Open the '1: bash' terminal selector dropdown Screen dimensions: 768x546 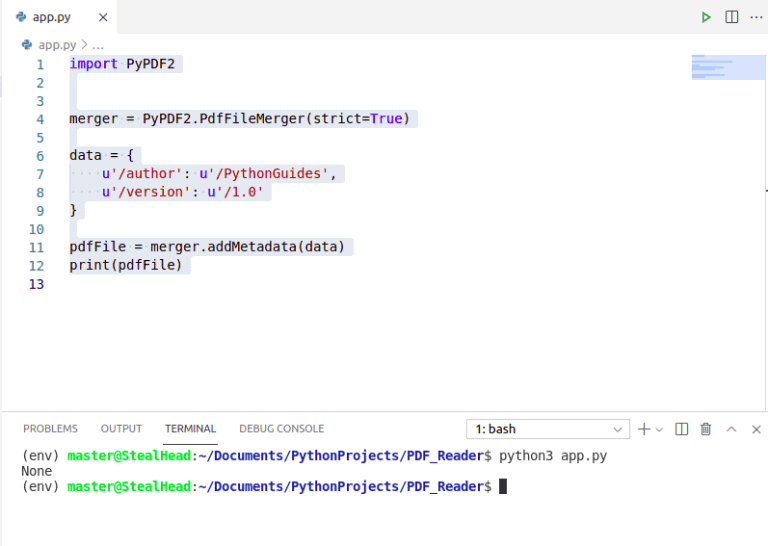tap(548, 429)
